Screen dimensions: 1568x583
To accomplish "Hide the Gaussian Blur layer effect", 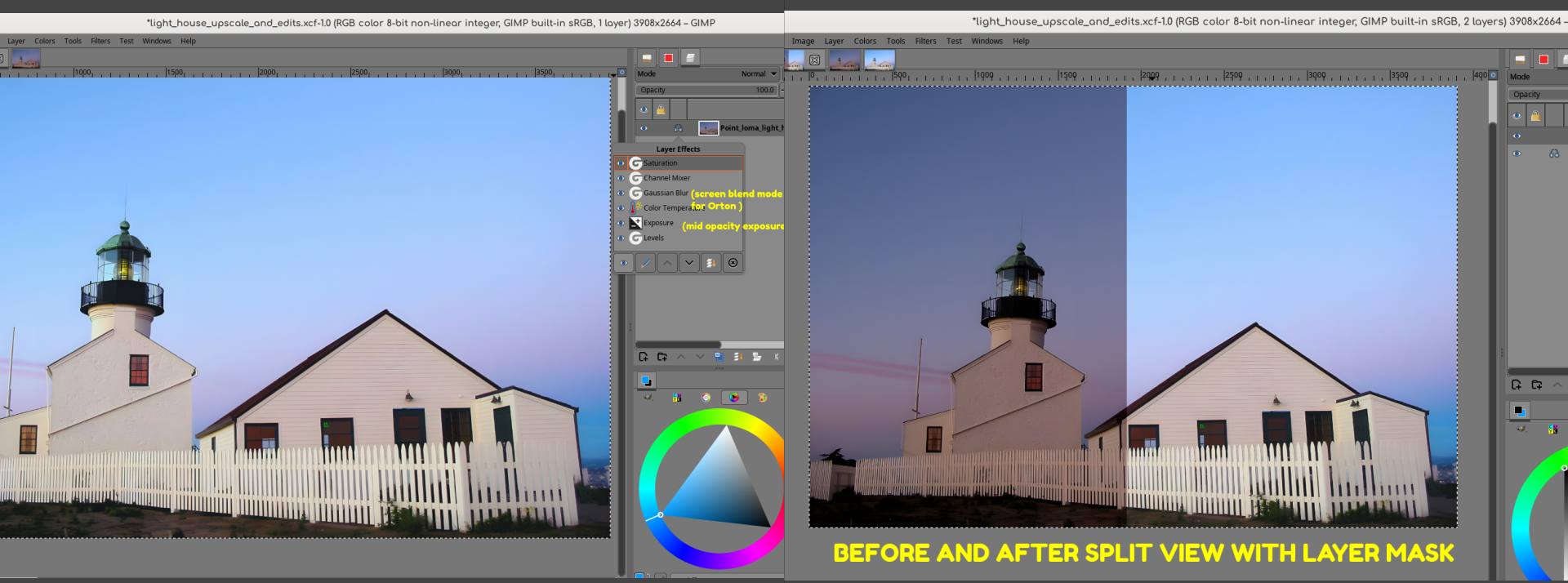I will click(x=621, y=194).
